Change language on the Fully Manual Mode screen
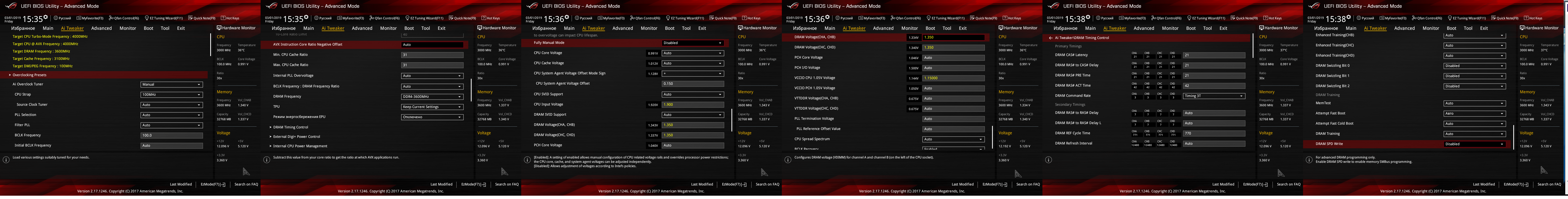The image size is (1568, 199). tap(584, 18)
